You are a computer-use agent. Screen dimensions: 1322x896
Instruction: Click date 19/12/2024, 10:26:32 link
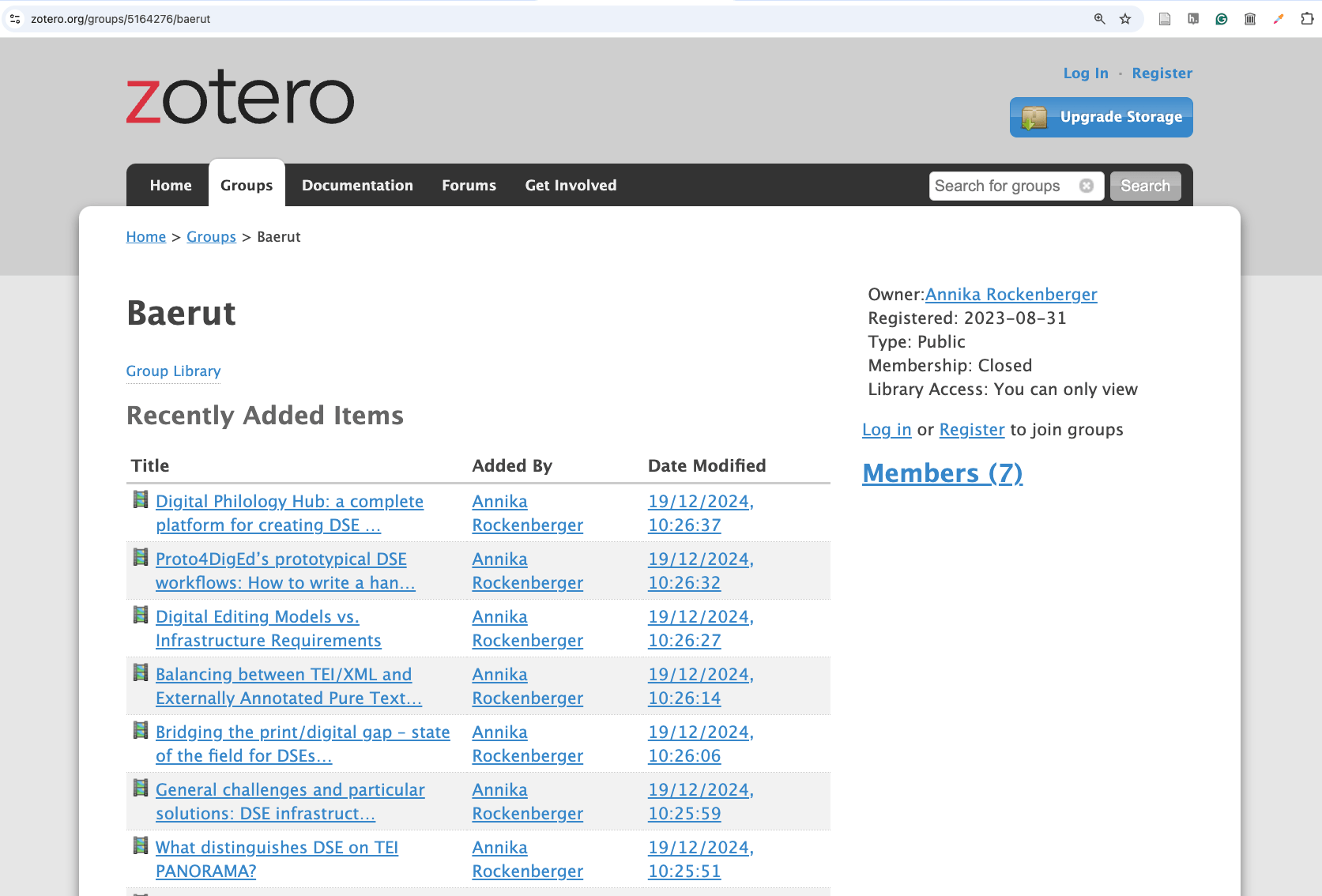[x=701, y=570]
